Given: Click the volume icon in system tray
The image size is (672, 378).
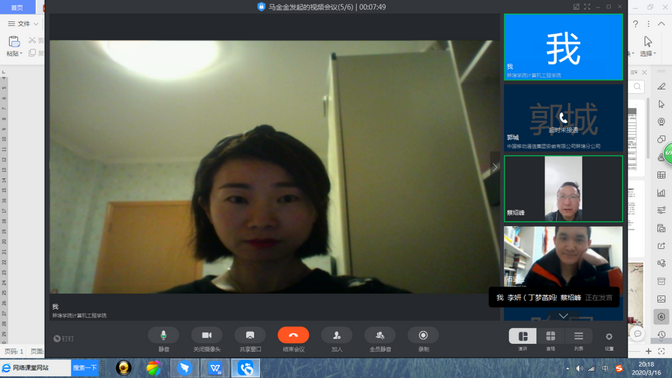Looking at the screenshot, I should [x=579, y=368].
